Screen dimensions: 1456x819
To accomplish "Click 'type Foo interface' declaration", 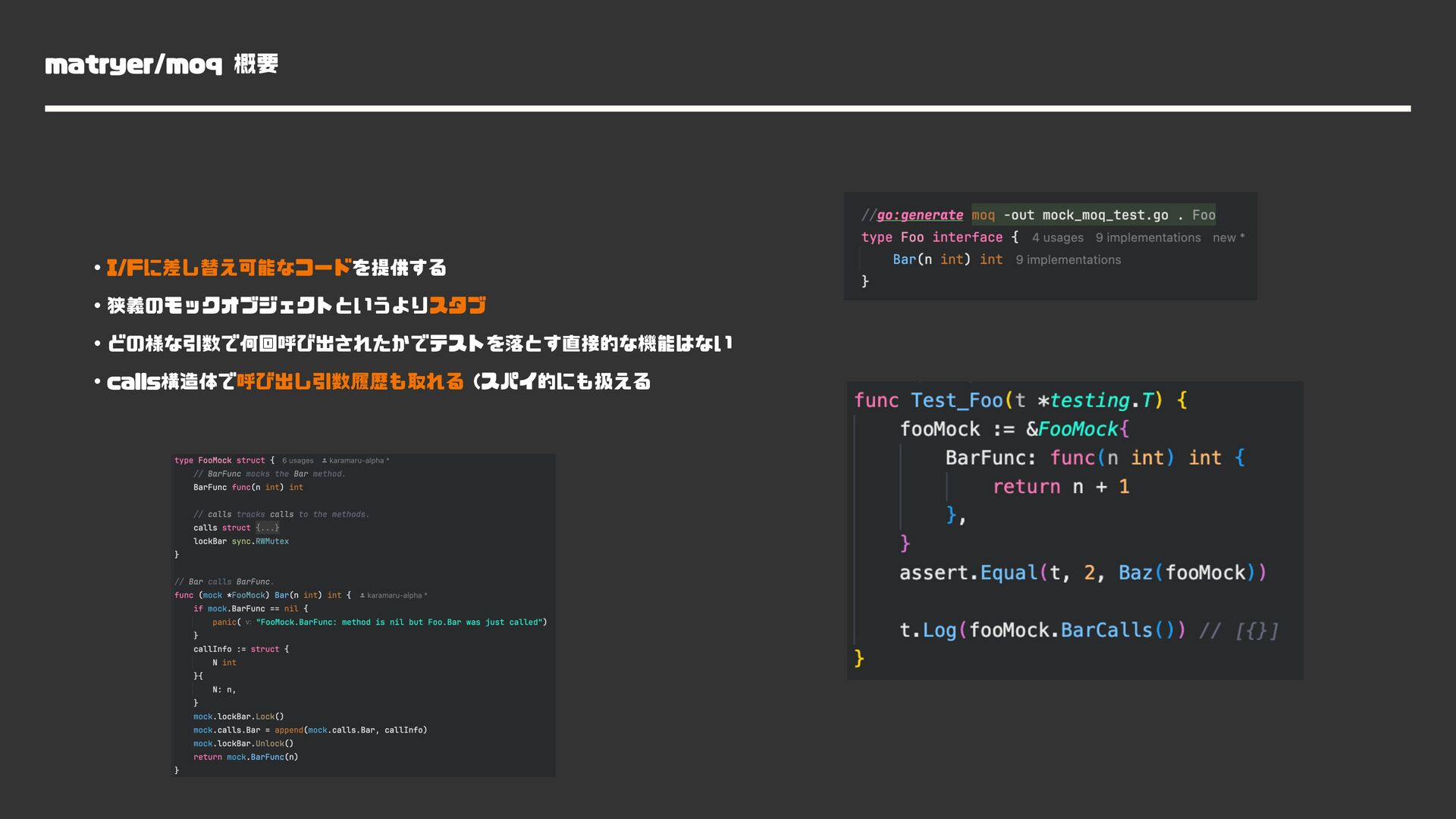I will coord(932,237).
